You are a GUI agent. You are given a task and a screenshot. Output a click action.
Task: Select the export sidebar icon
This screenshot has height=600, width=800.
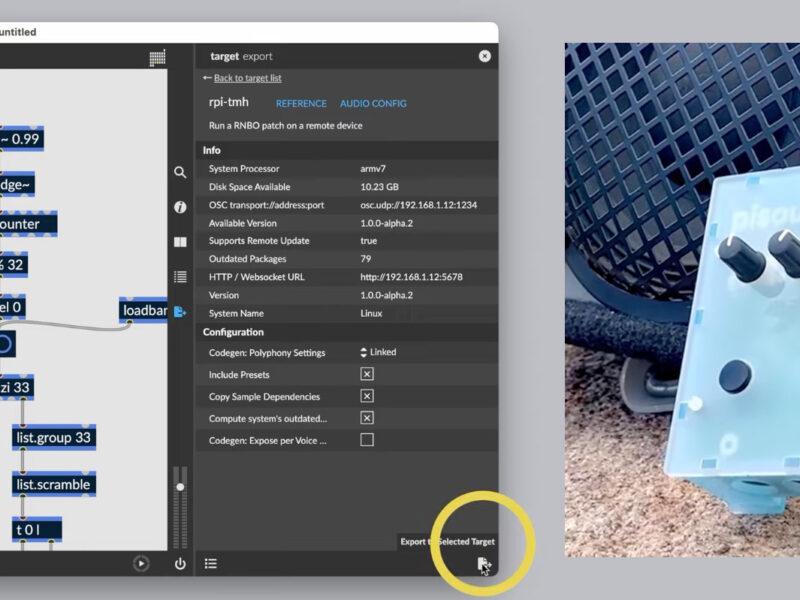(180, 312)
